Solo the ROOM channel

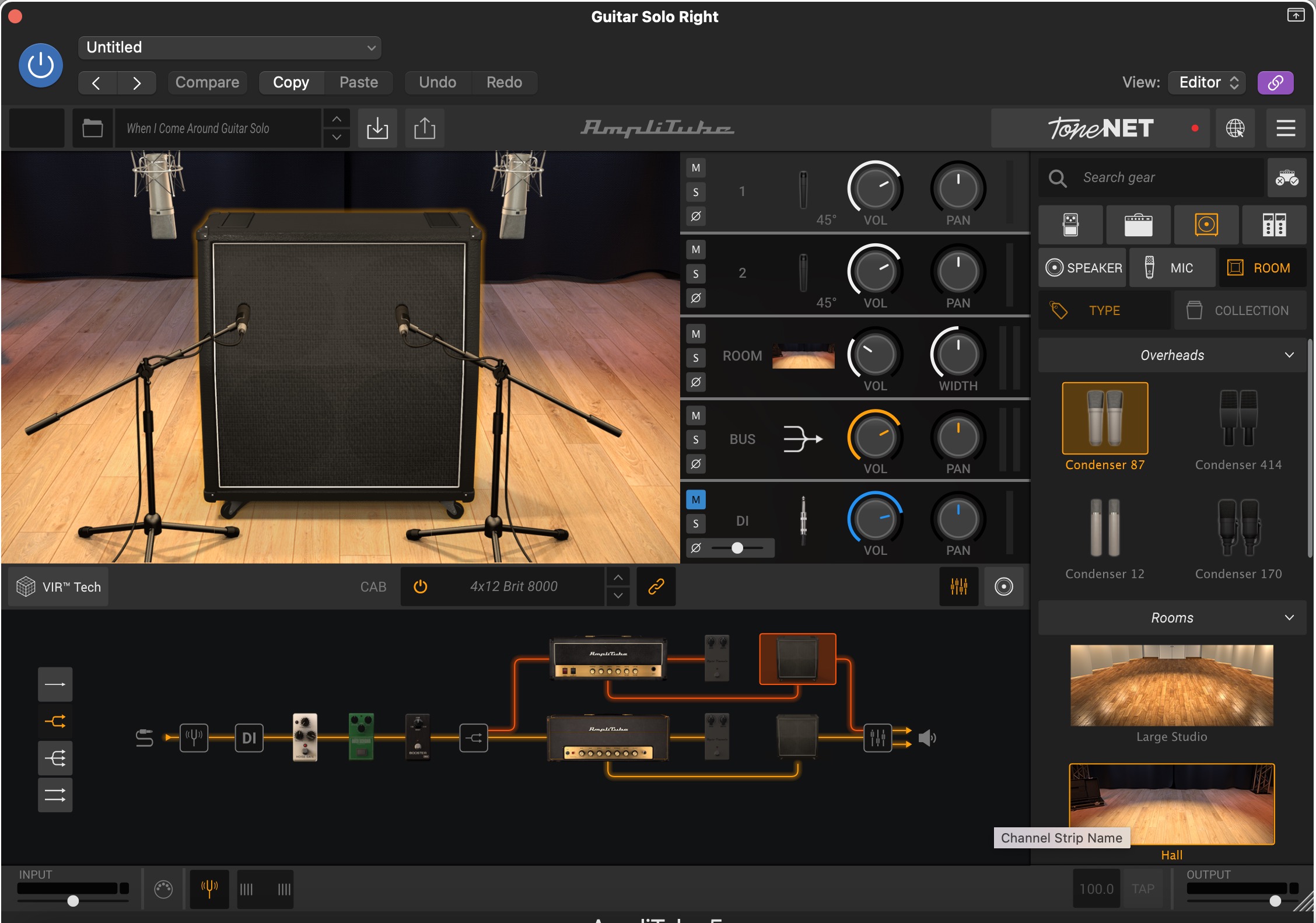click(696, 358)
